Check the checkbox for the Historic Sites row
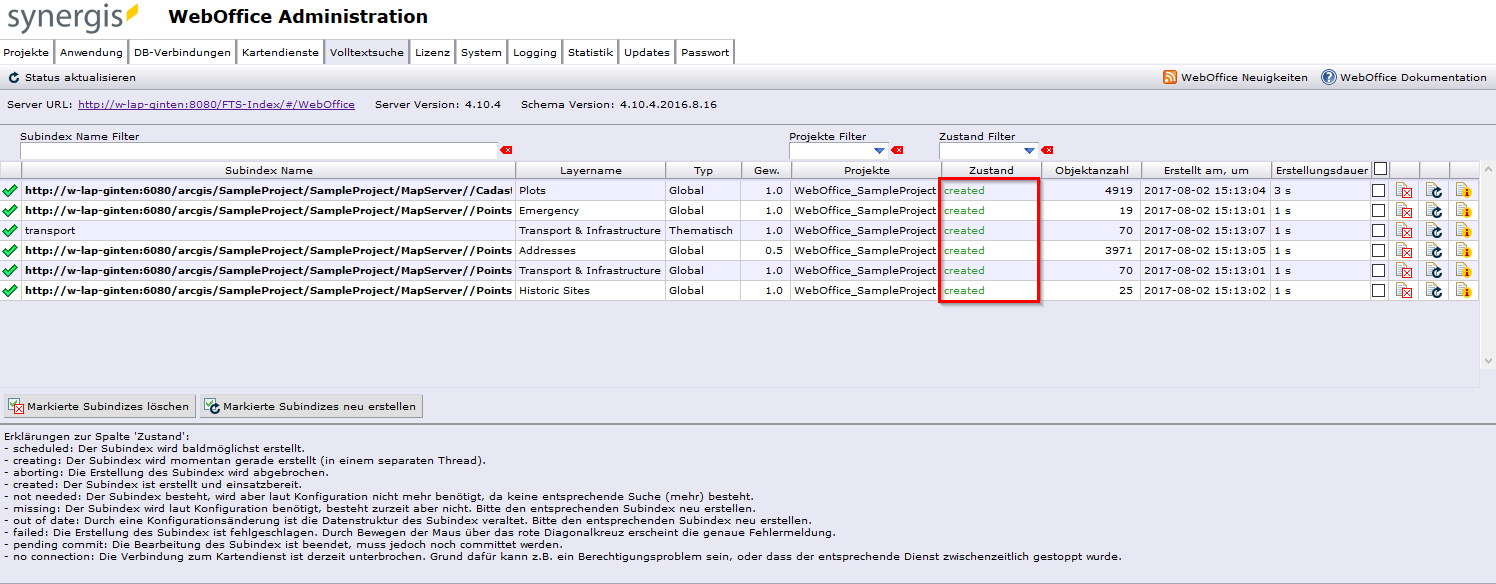The image size is (1496, 584). 1379,290
